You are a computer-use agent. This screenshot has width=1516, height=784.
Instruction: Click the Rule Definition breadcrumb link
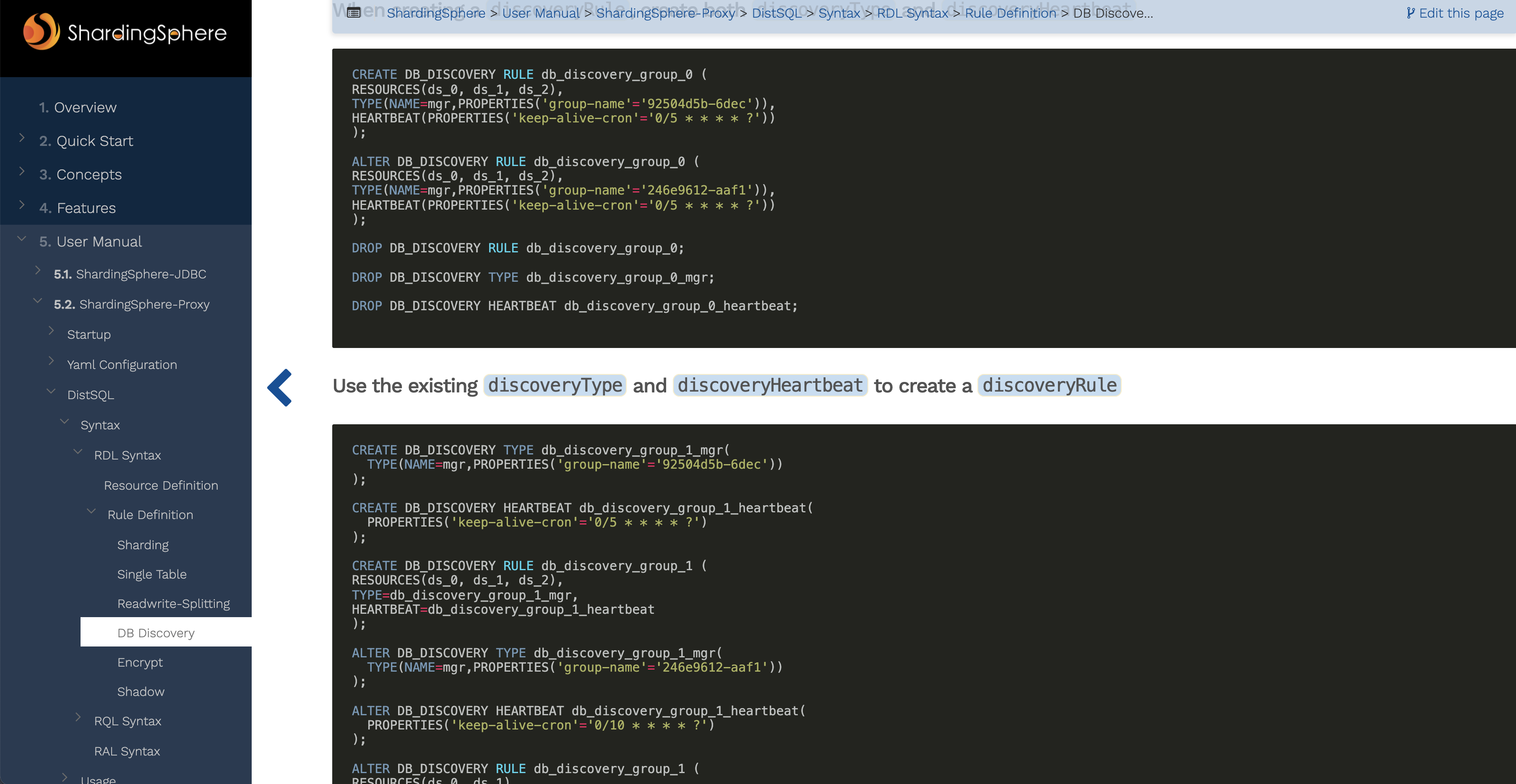1011,13
